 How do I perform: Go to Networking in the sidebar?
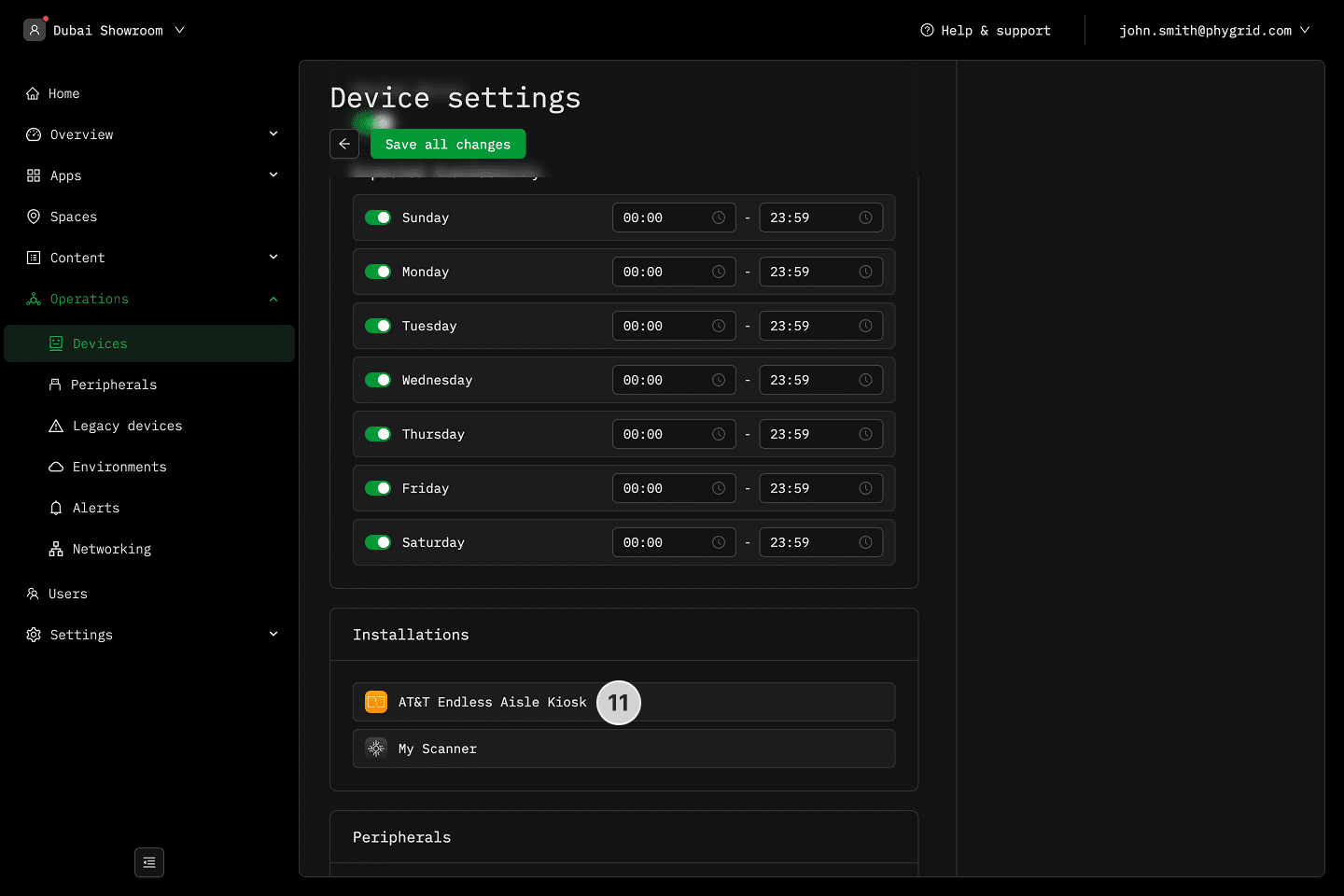(x=111, y=549)
